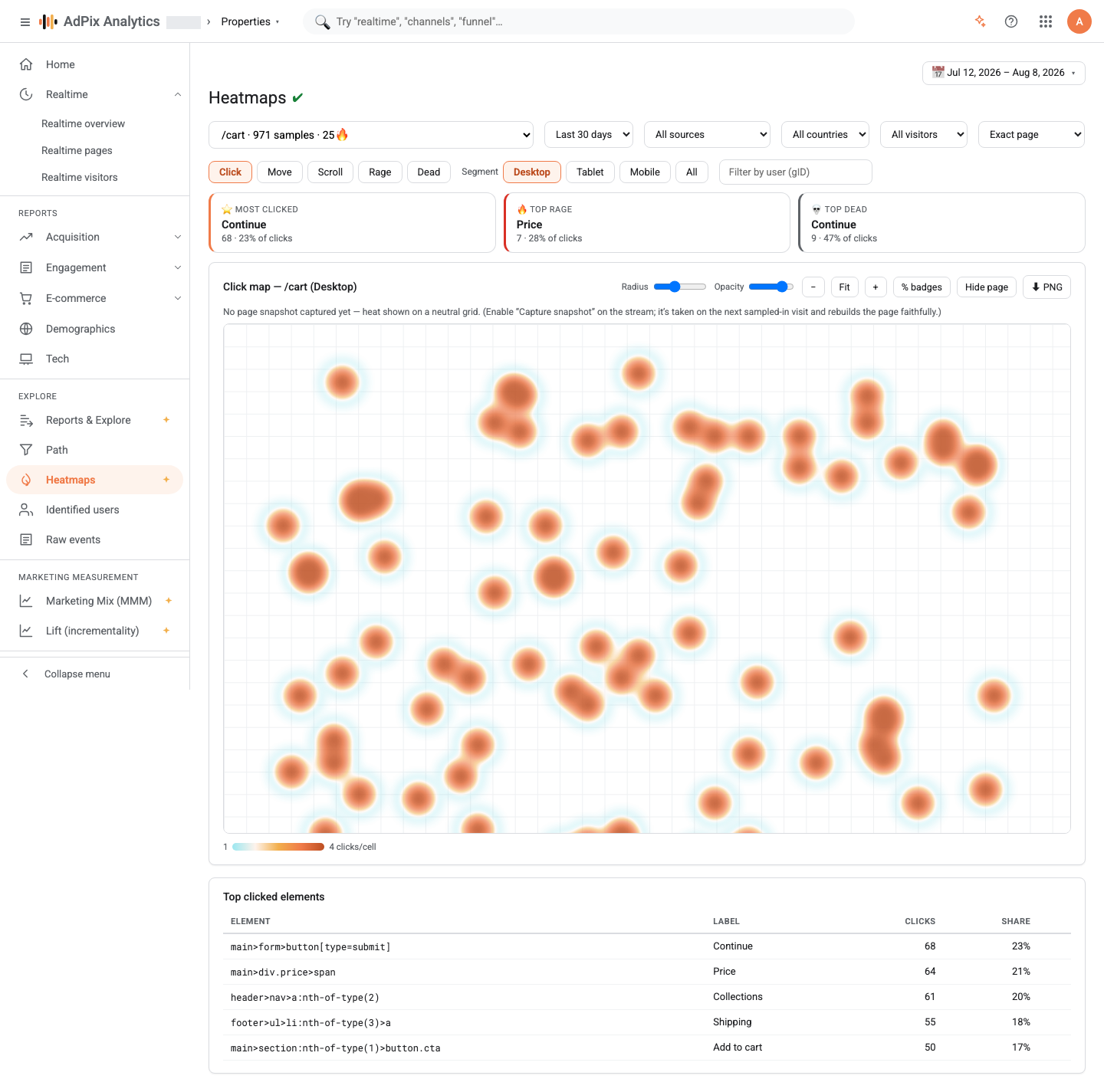Open the Heatmaps sidebar item
Image resolution: width=1104 pixels, height=1092 pixels.
[x=94, y=480]
